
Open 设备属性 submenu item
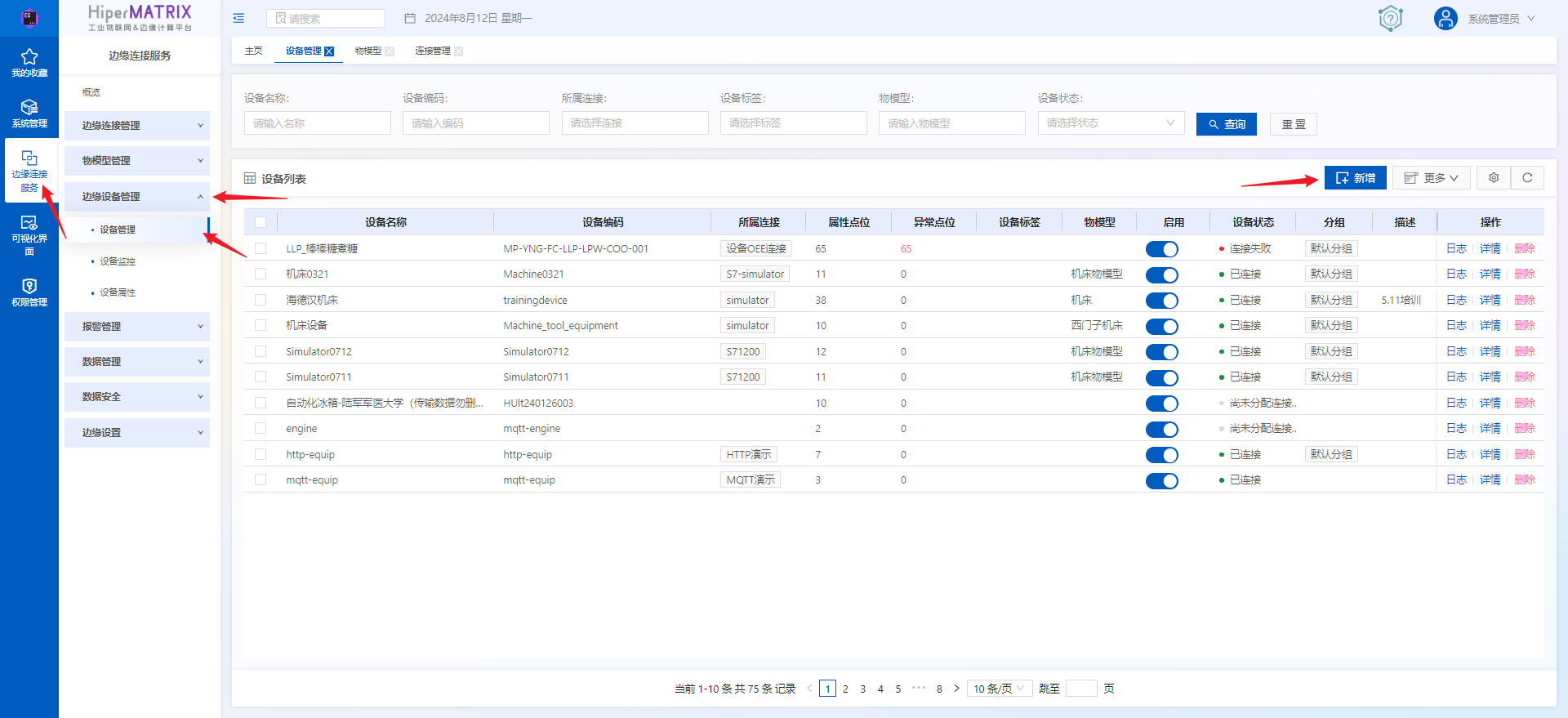[x=118, y=292]
